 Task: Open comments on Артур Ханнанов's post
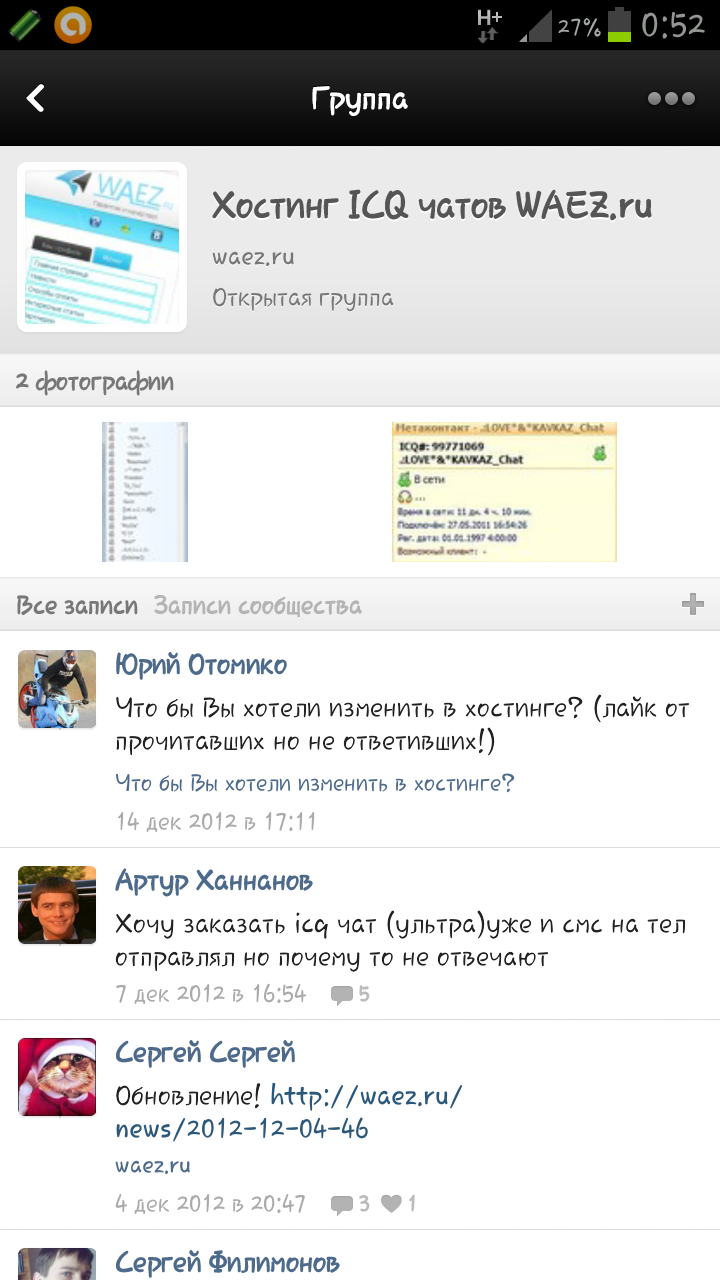[x=350, y=994]
